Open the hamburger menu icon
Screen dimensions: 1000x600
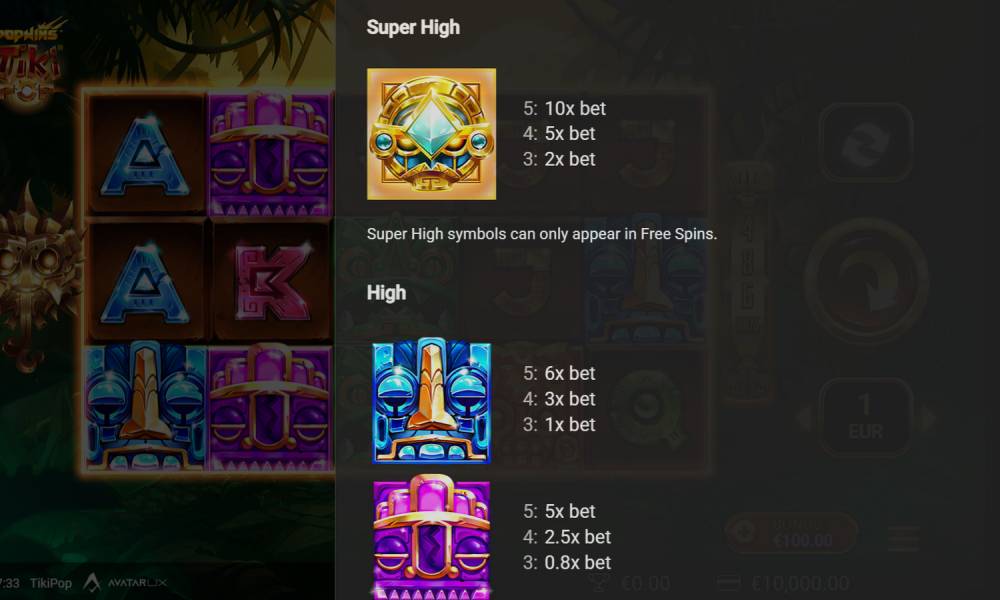(x=903, y=538)
